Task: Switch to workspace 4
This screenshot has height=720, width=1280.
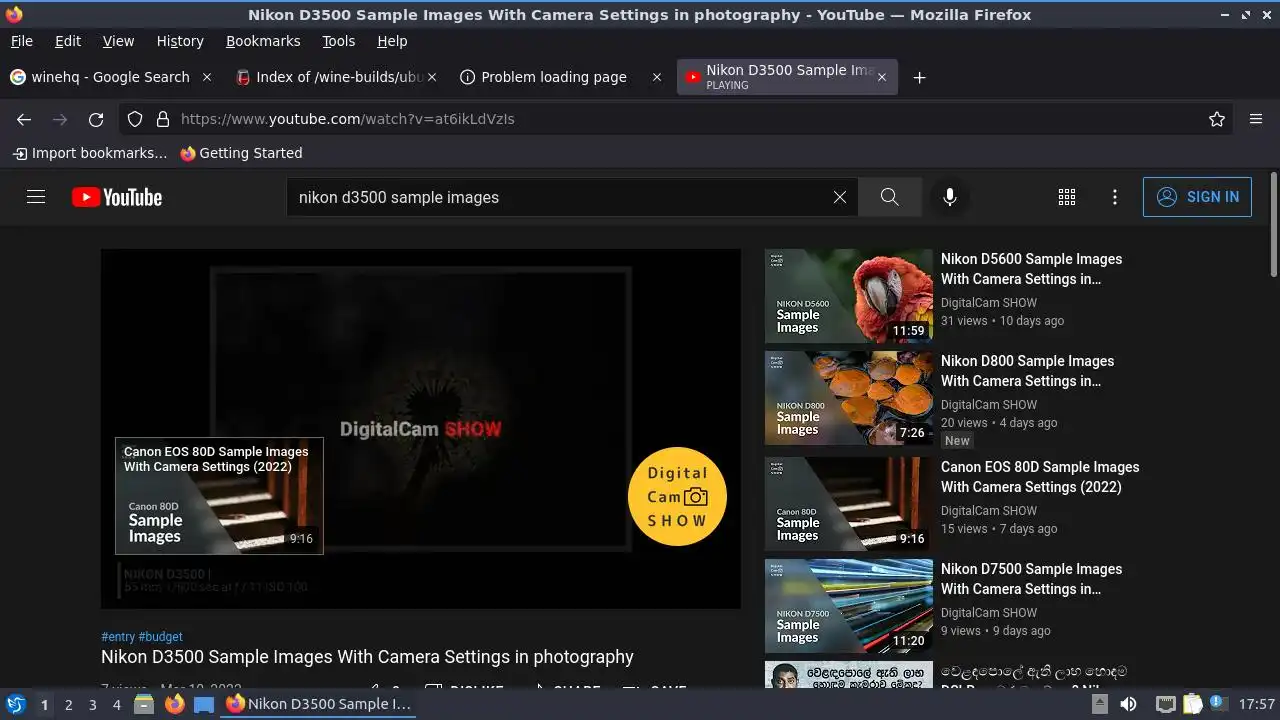Action: click(116, 705)
